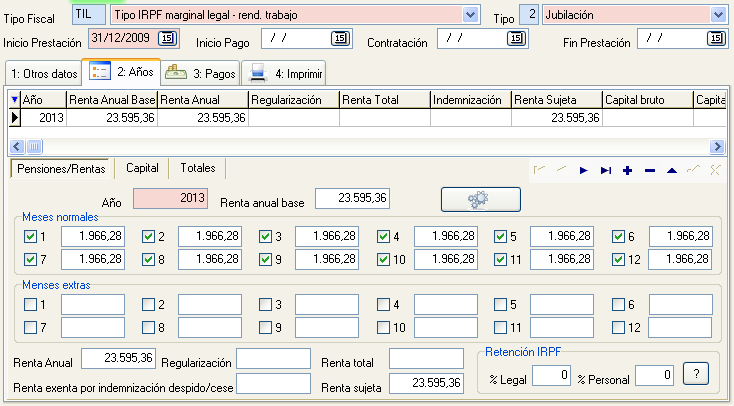734x406 pixels.
Task: Click the Año field showing 2013
Action: 170,199
